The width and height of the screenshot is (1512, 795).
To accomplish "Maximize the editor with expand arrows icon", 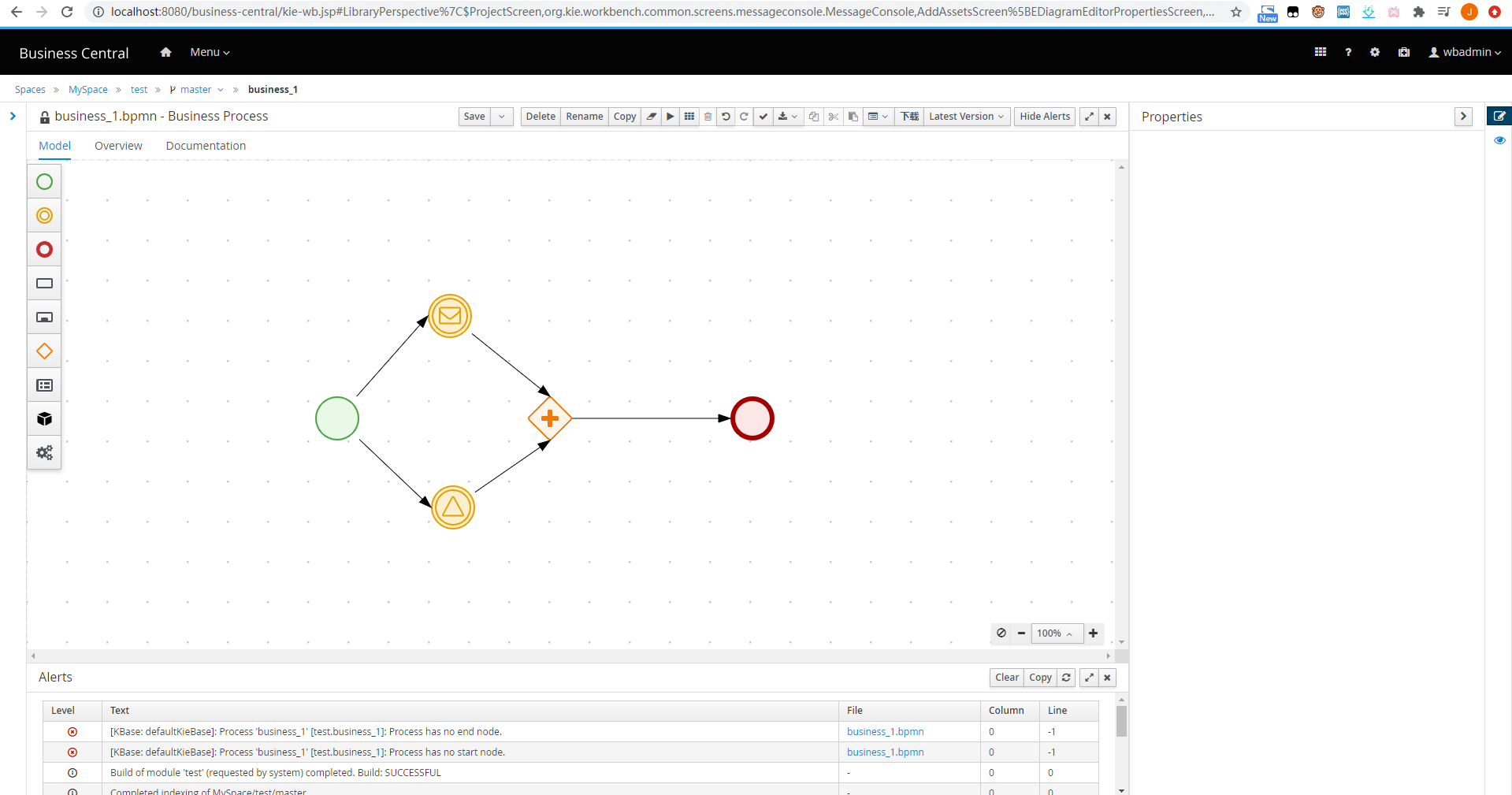I will point(1089,117).
